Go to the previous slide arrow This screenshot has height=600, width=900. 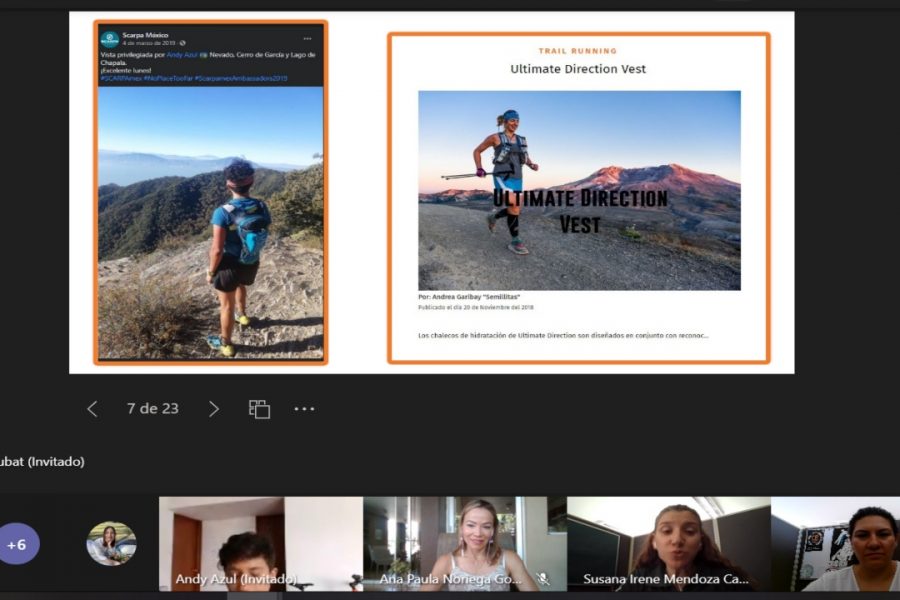92,409
